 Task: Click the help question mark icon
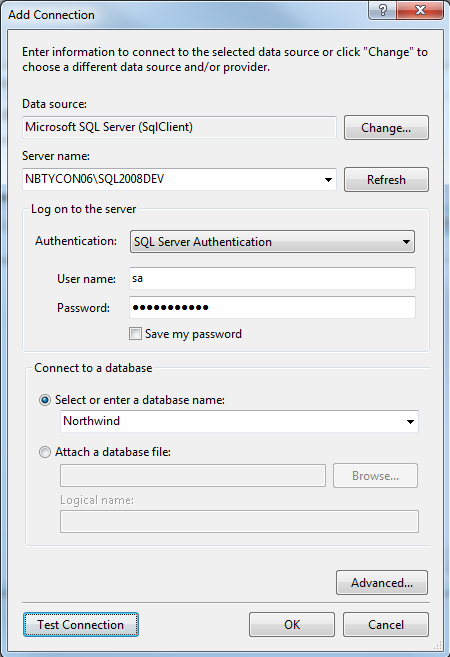point(382,10)
